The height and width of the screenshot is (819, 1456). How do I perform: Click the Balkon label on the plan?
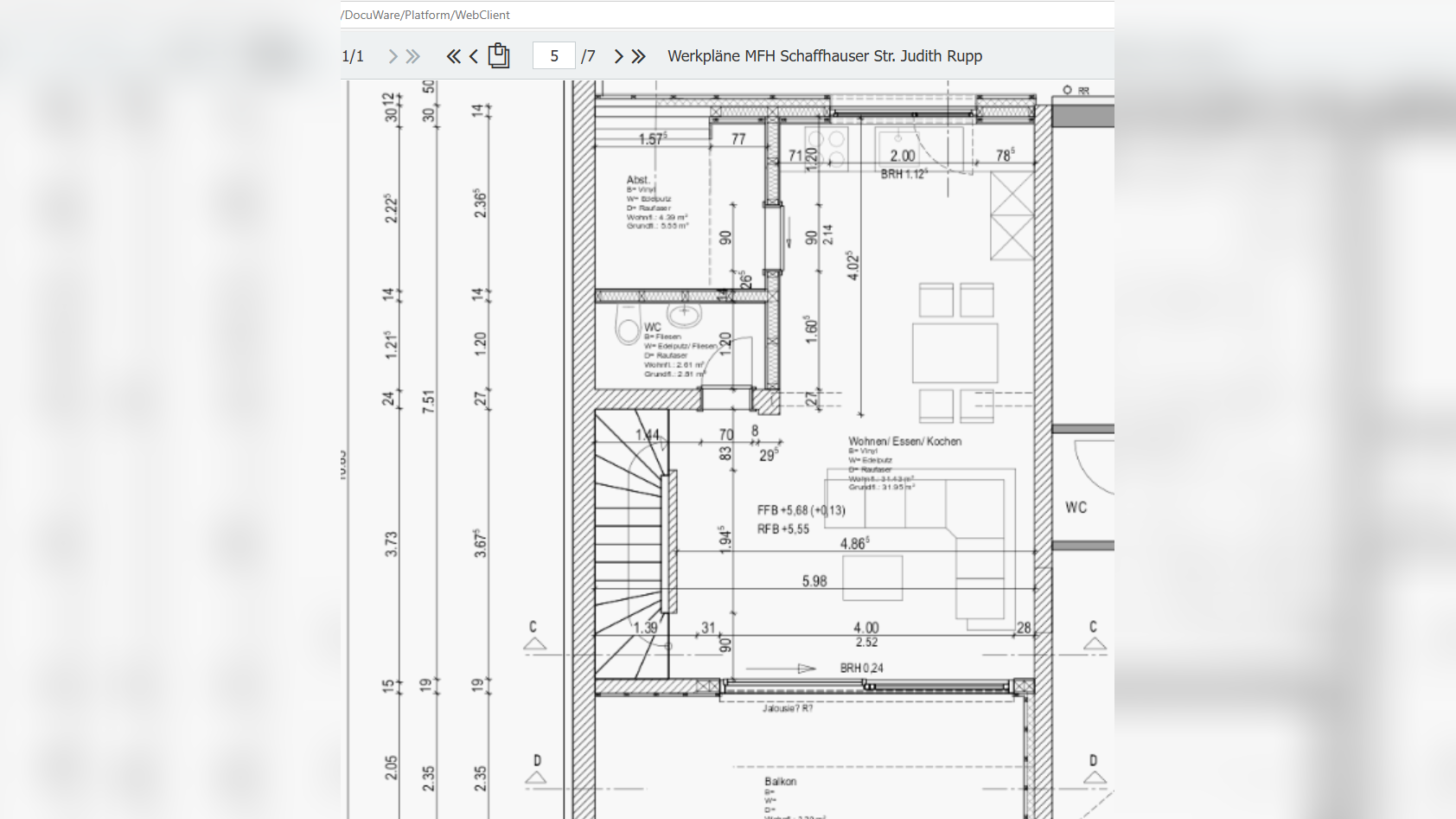780,781
